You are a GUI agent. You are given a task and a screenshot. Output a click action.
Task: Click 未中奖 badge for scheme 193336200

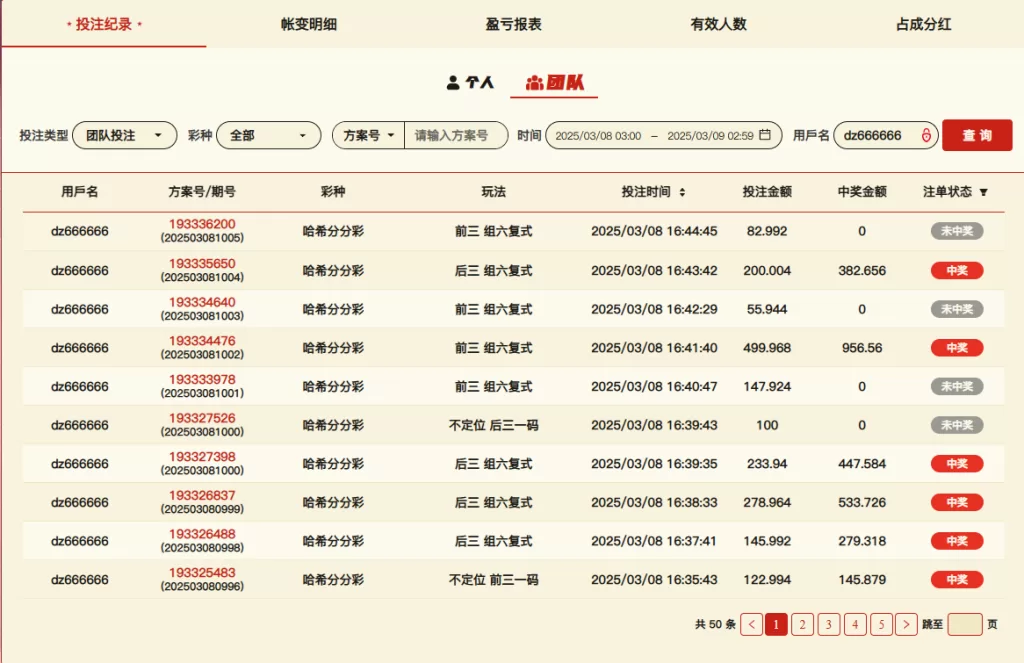tap(957, 231)
